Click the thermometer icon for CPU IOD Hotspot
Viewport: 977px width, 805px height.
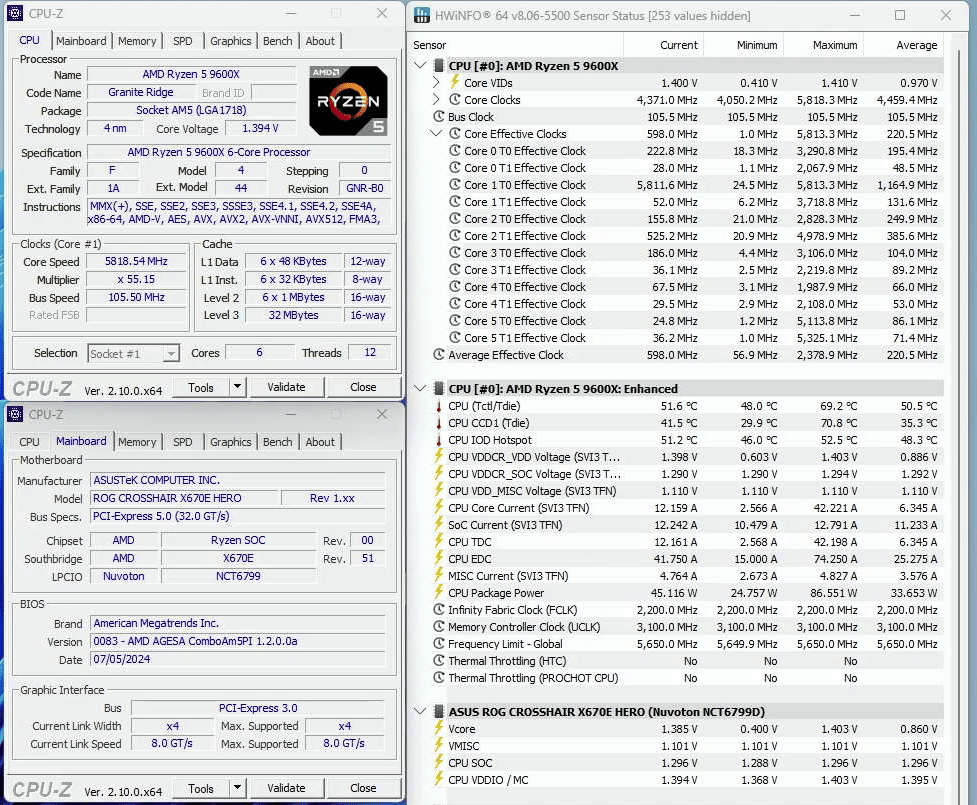point(439,440)
